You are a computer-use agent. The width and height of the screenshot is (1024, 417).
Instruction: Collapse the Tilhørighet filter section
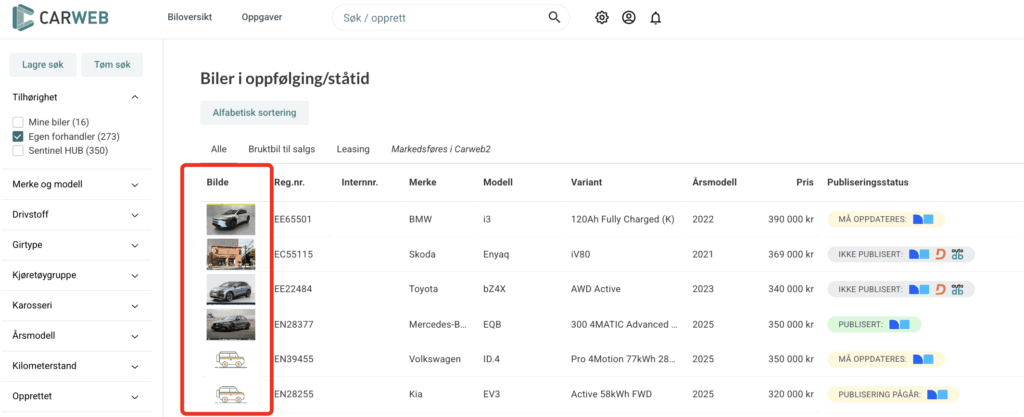135,98
